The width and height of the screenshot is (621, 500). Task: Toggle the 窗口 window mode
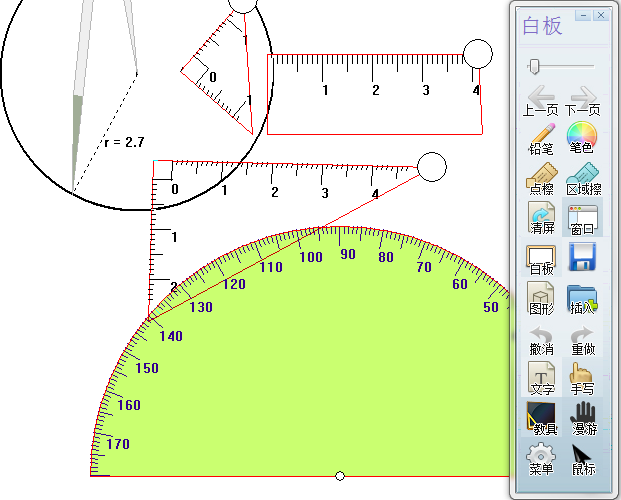pos(582,218)
